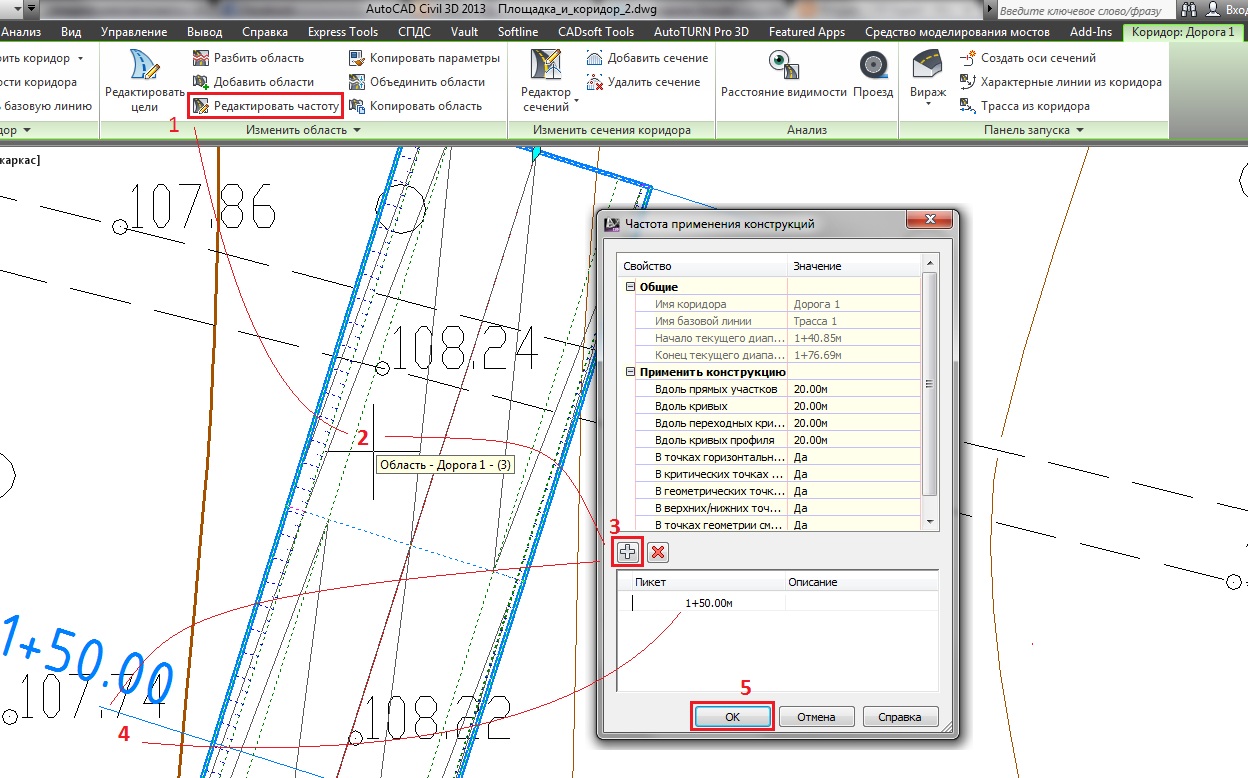Select the 1+50.00м station row
Viewport: 1248px width, 778px height.
click(x=778, y=602)
